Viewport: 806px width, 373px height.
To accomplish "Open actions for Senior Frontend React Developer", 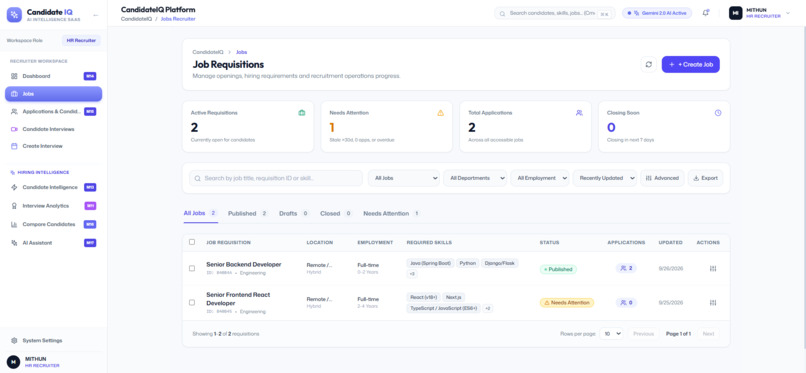I will click(x=713, y=303).
